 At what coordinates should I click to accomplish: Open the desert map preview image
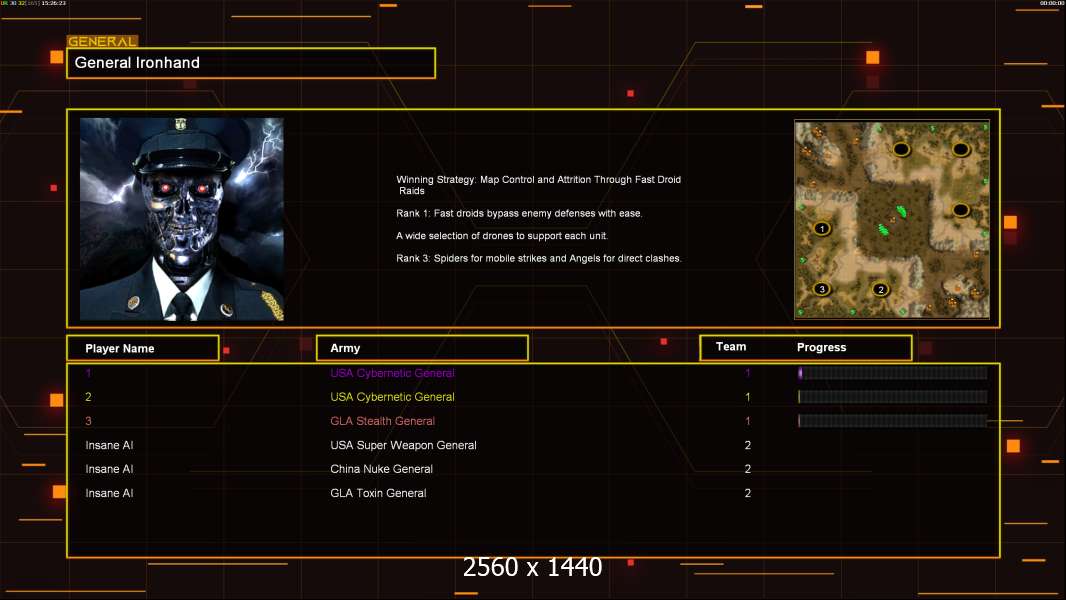[892, 219]
